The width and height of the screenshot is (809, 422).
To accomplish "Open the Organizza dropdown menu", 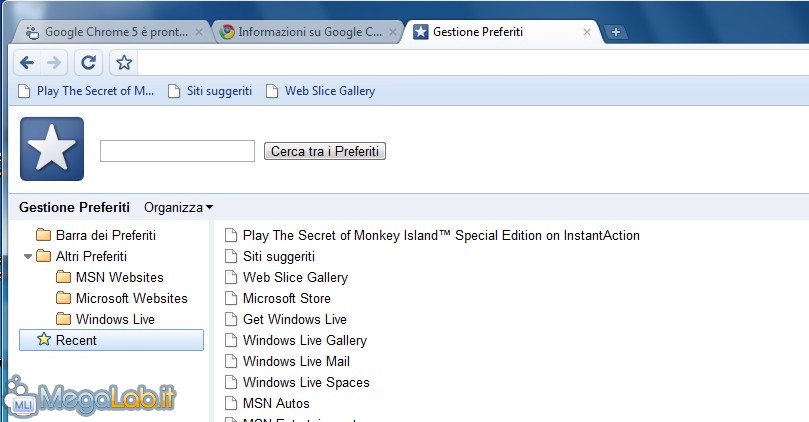I will pos(178,207).
